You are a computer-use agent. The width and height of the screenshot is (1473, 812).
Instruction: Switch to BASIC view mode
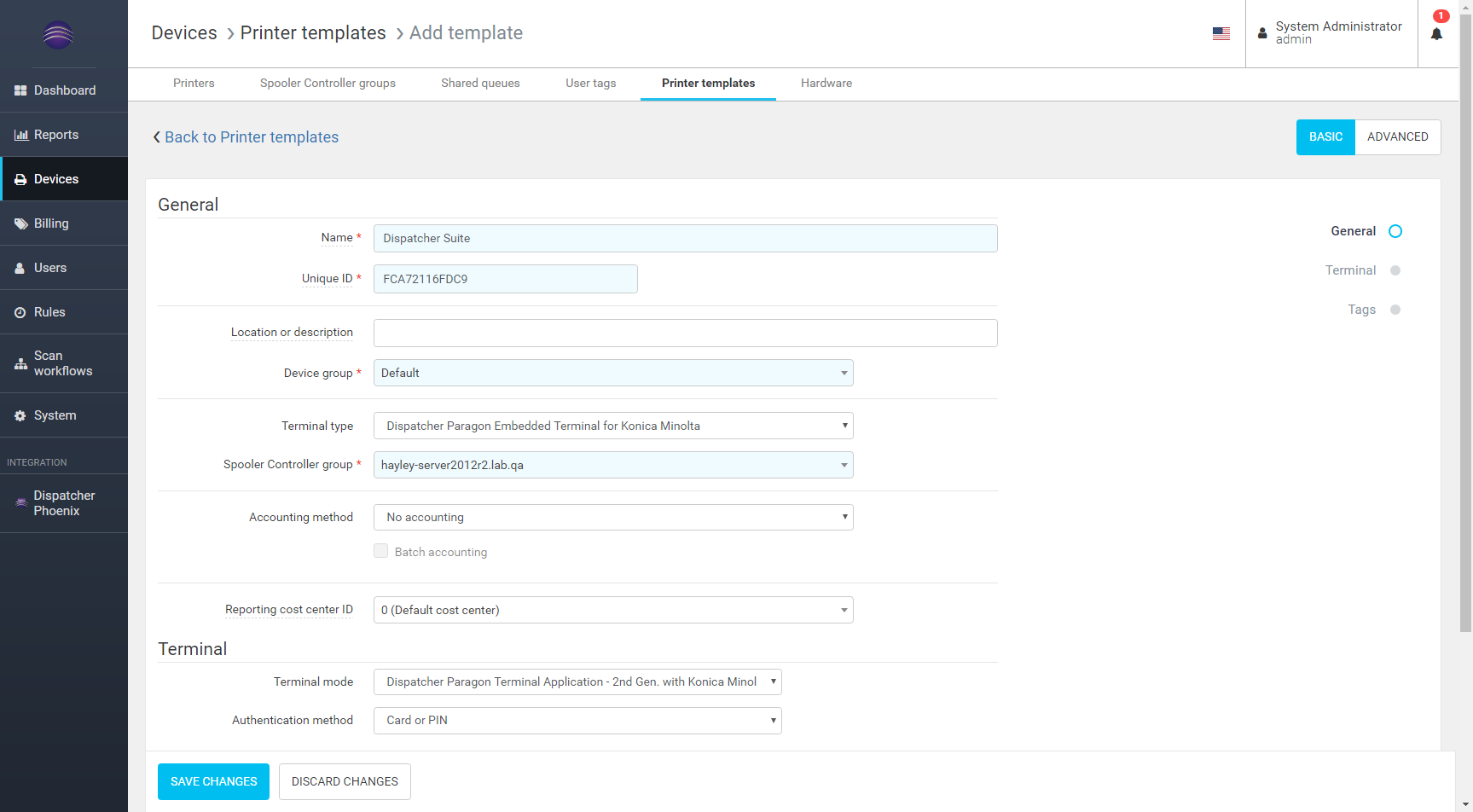pyautogui.click(x=1325, y=137)
